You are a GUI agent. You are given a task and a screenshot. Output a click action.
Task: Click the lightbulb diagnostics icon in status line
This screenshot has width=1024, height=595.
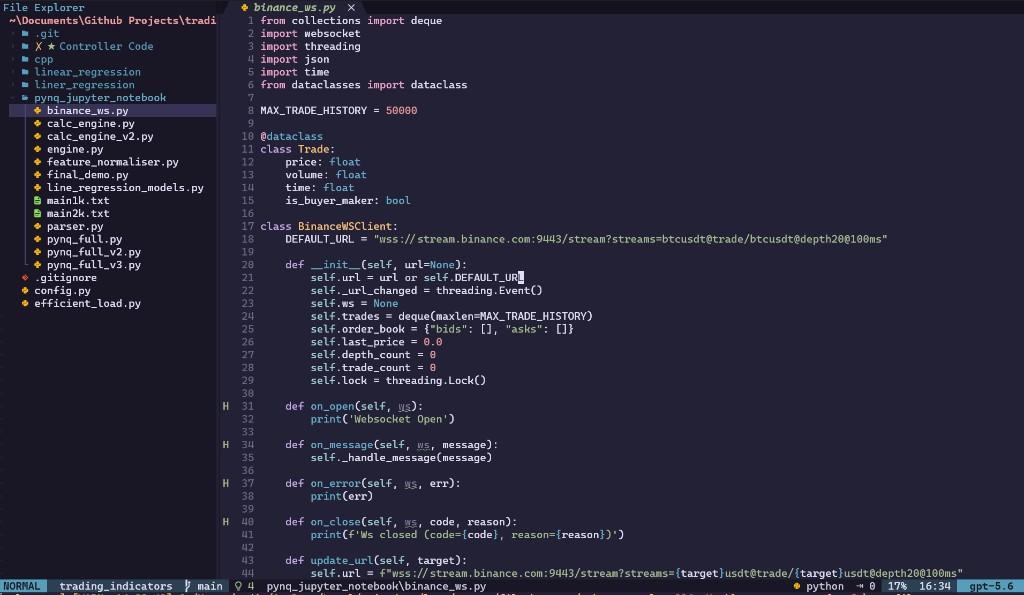click(x=238, y=586)
